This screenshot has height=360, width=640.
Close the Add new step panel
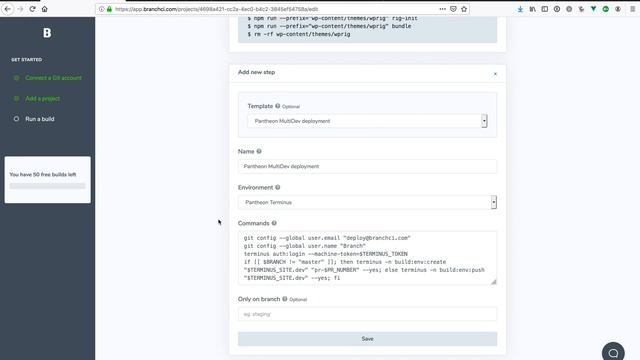[495, 74]
